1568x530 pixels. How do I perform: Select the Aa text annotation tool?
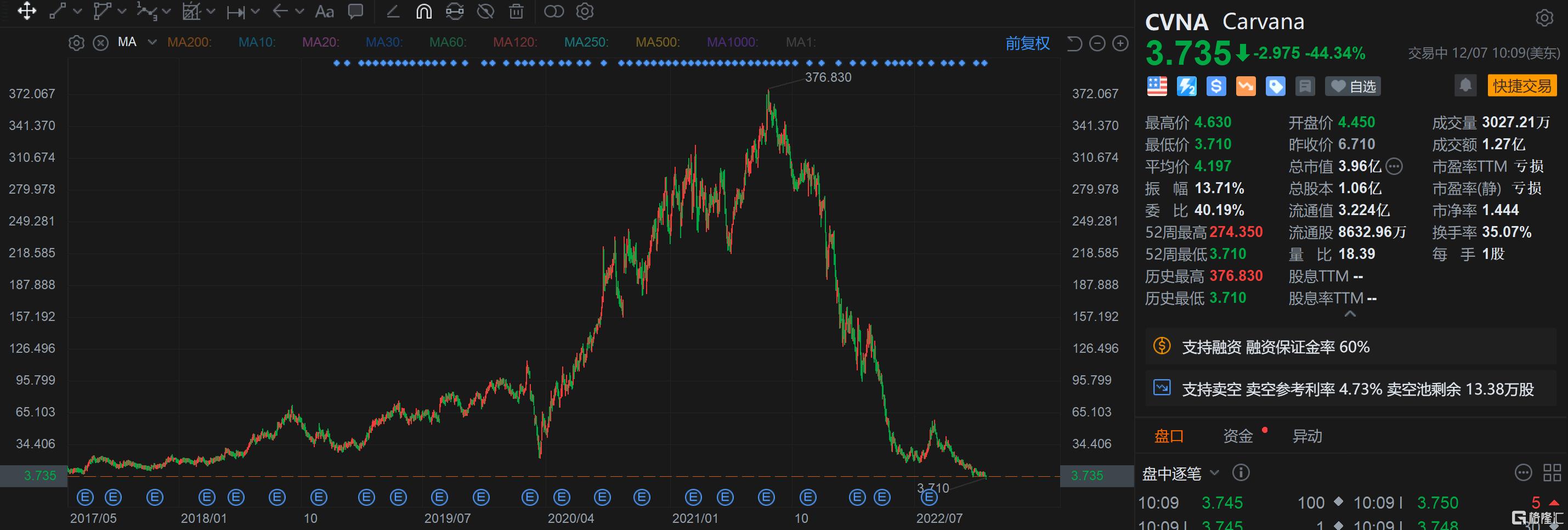(x=325, y=12)
